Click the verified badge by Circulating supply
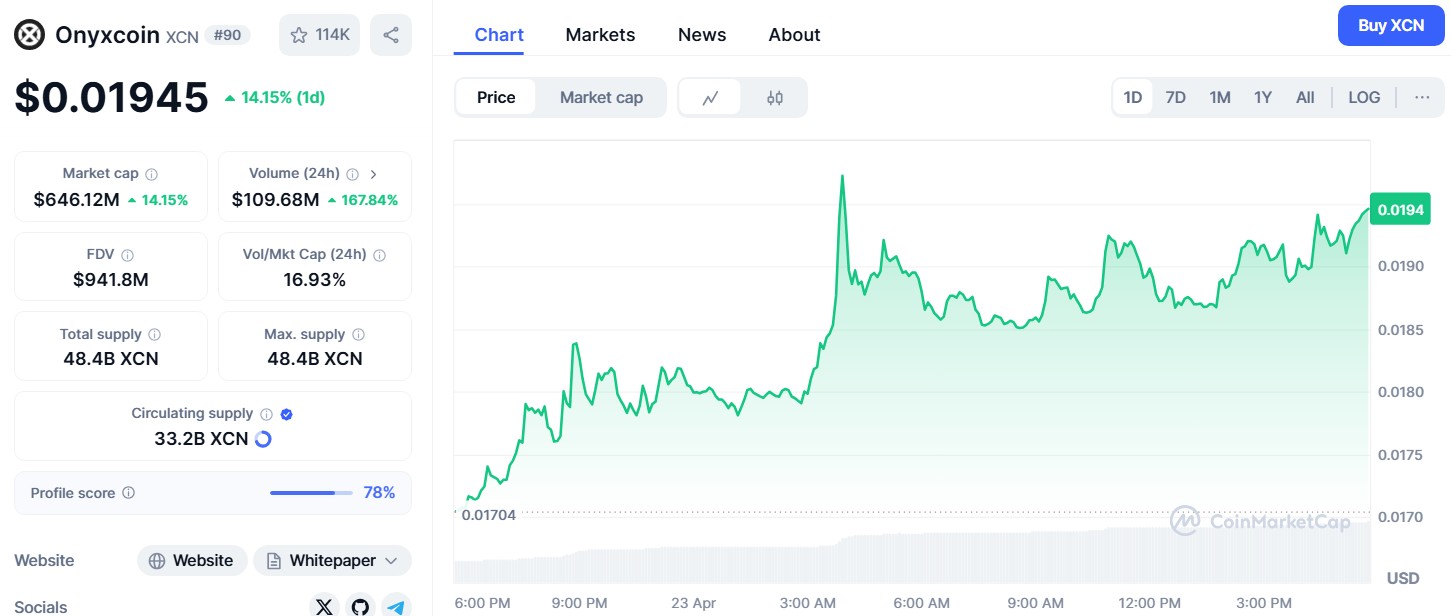This screenshot has width=1451, height=616. coord(287,414)
